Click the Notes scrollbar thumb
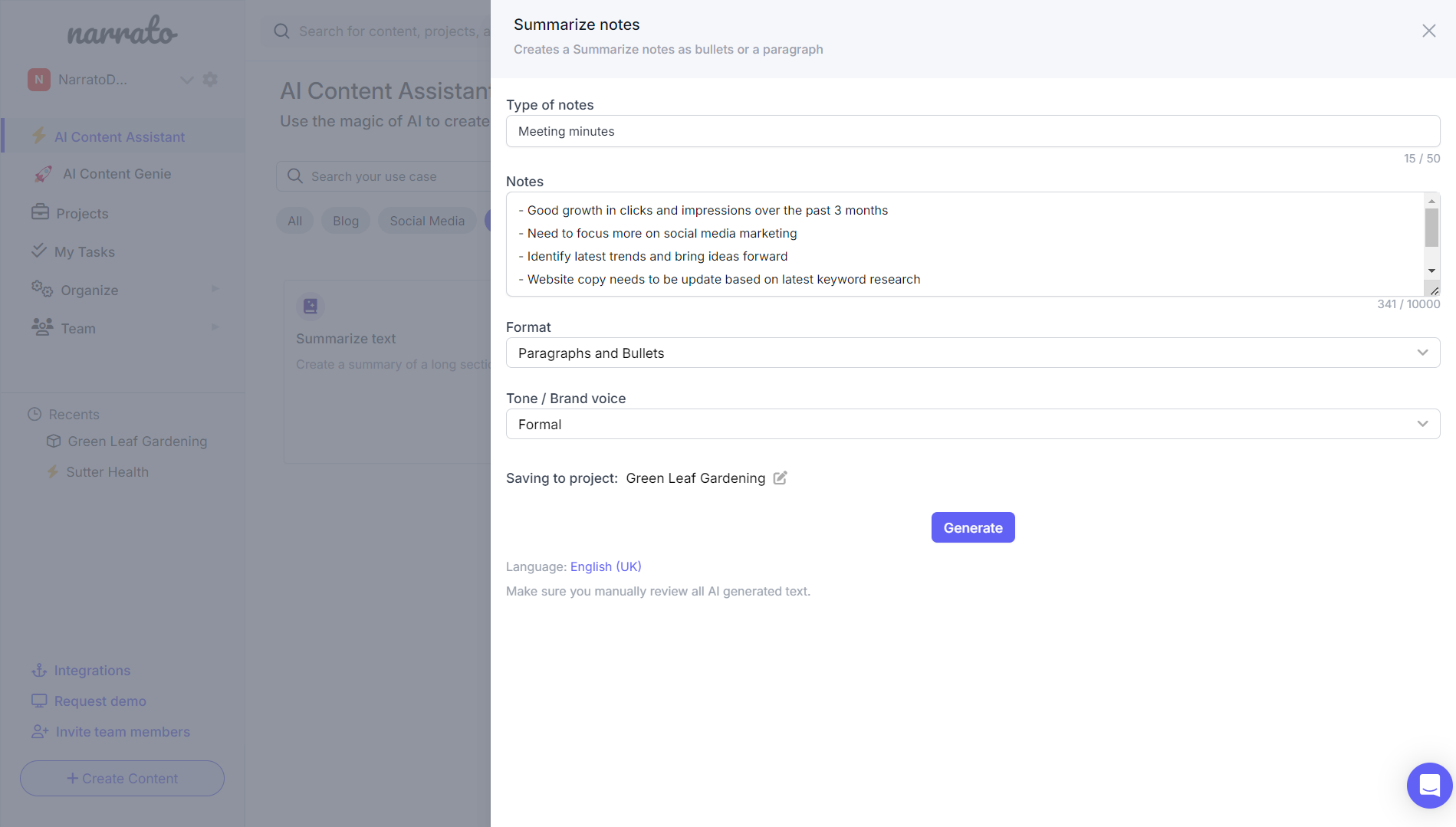Image resolution: width=1456 pixels, height=827 pixels. pyautogui.click(x=1431, y=227)
